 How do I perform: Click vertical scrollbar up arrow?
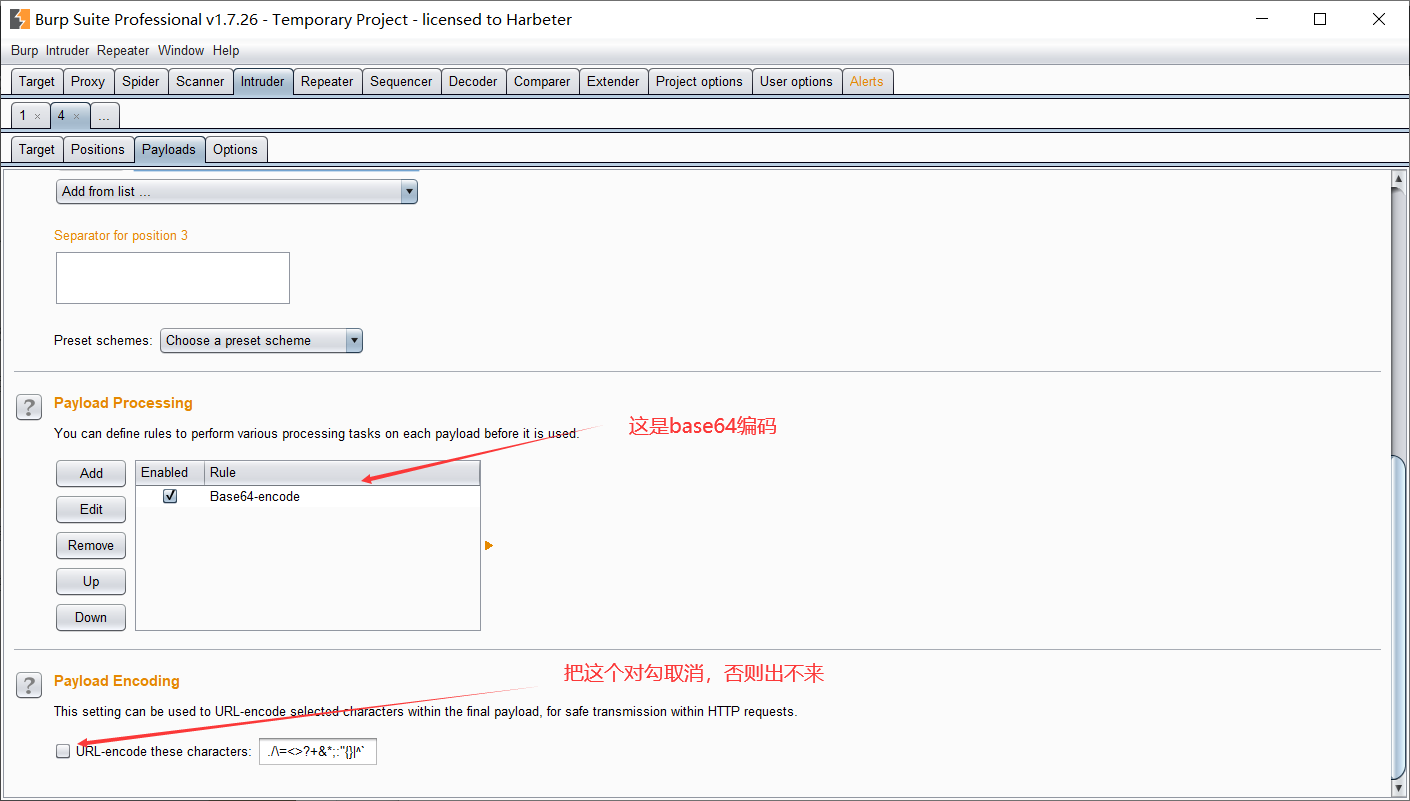coord(1399,178)
